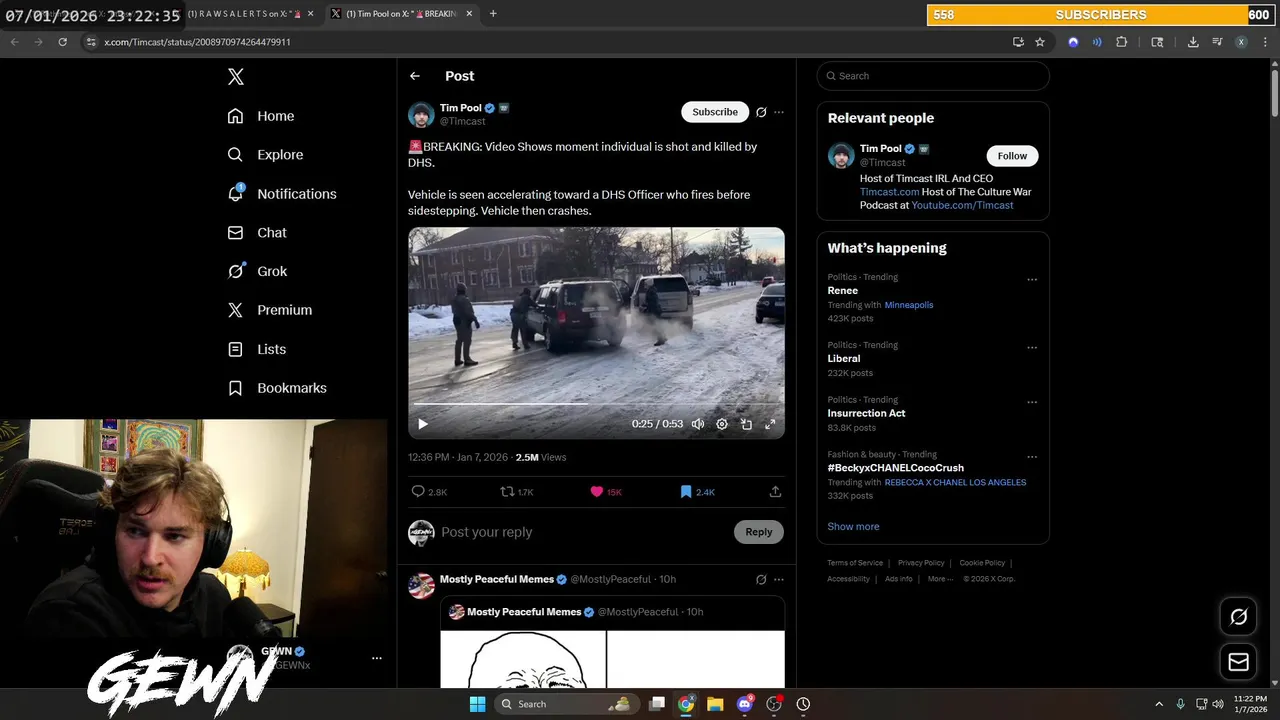Click the post timestamp Jan 7, 2026
This screenshot has width=1280, height=720.
[x=458, y=457]
